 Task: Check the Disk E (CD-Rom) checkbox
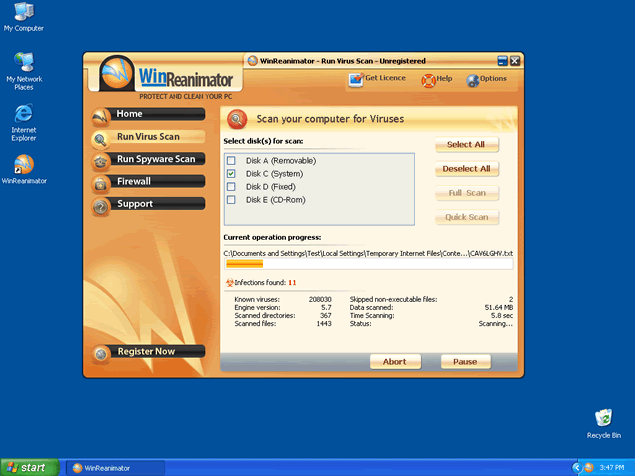click(232, 199)
